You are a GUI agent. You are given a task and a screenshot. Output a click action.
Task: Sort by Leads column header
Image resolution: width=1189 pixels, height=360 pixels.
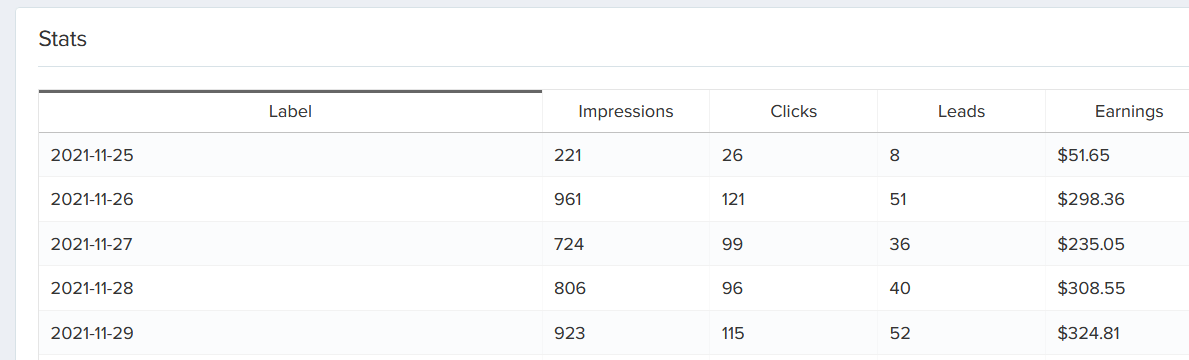tap(961, 111)
